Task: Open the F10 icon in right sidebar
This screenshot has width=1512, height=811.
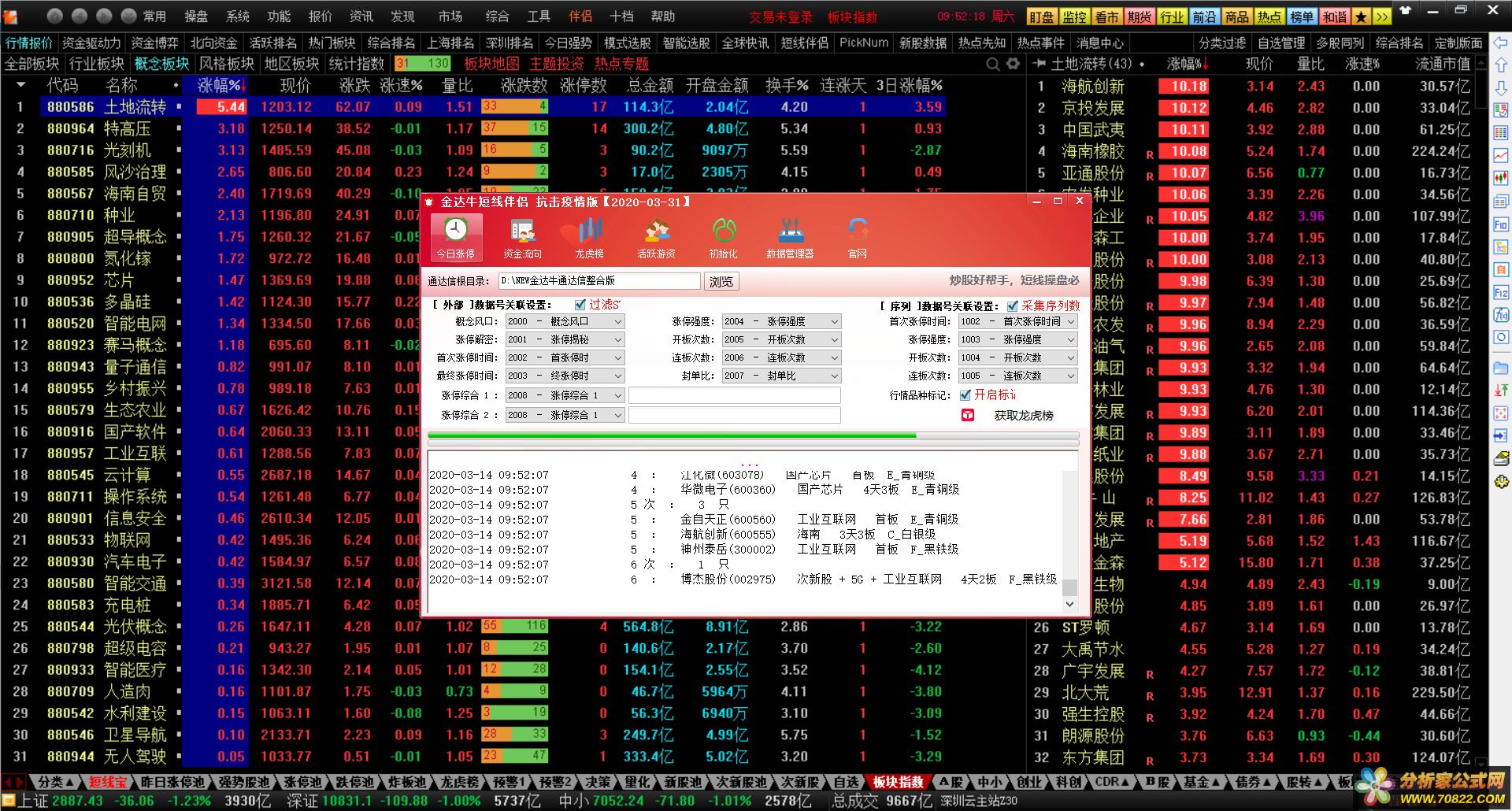Action: click(1501, 224)
